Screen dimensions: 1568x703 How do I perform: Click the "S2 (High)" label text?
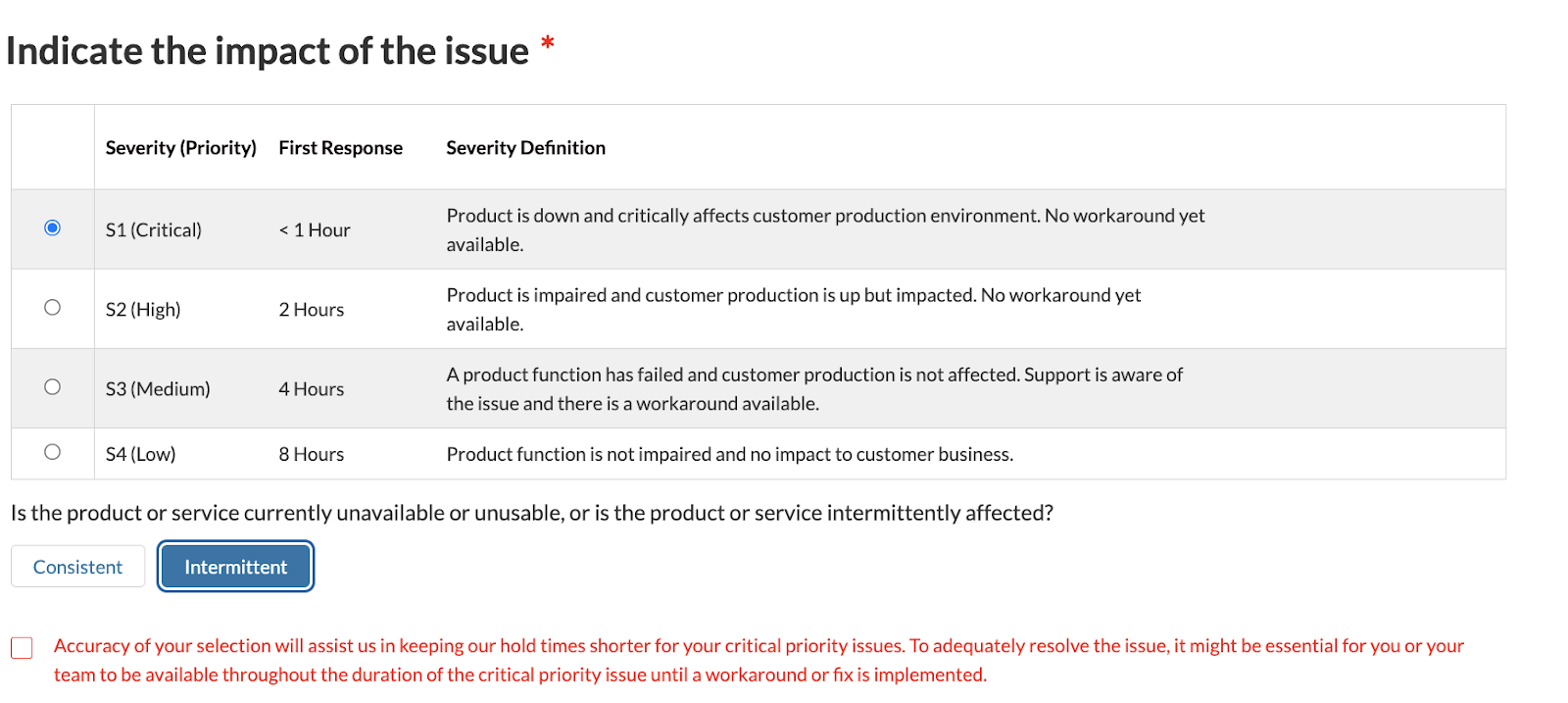(x=143, y=310)
